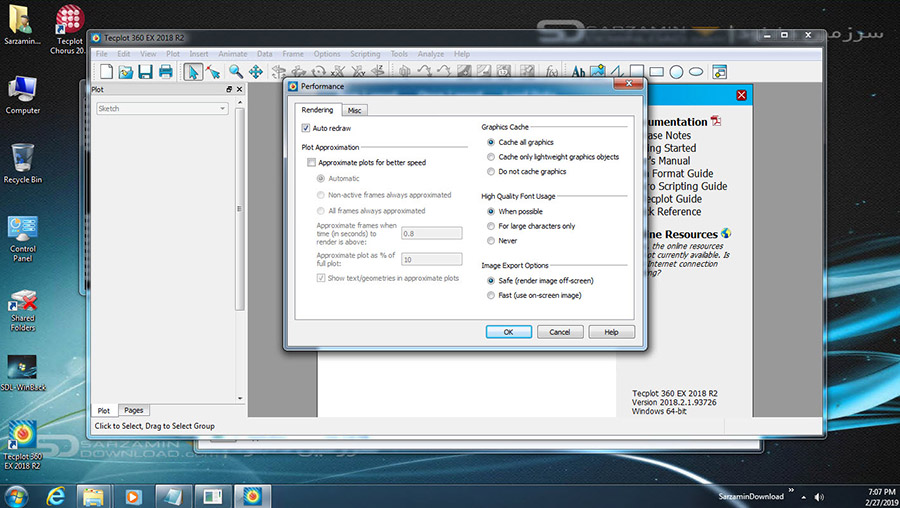This screenshot has width=900, height=508.
Task: Select Cache only lightweight graphics objects
Action: (491, 157)
